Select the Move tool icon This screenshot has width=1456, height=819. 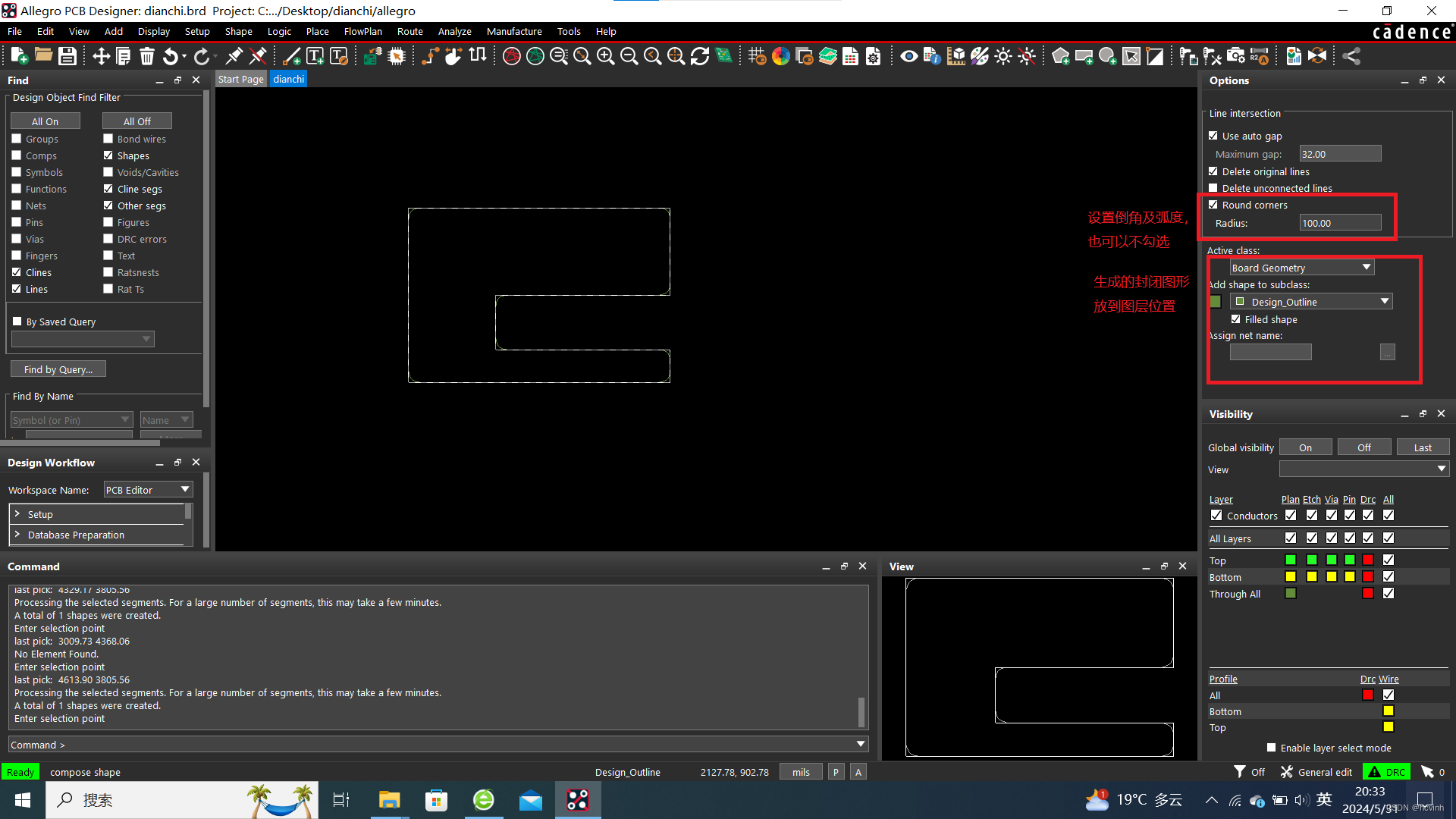point(101,56)
